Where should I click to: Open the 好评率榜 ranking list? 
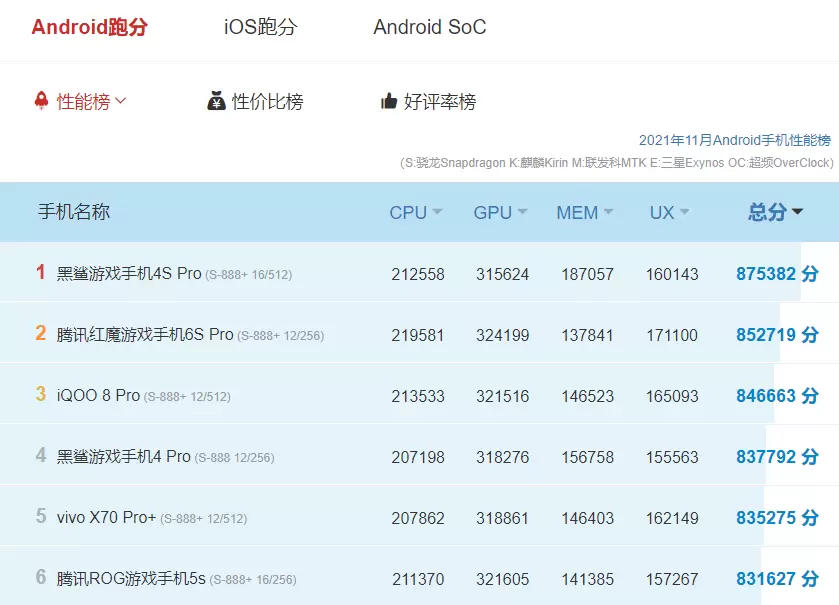[x=440, y=101]
